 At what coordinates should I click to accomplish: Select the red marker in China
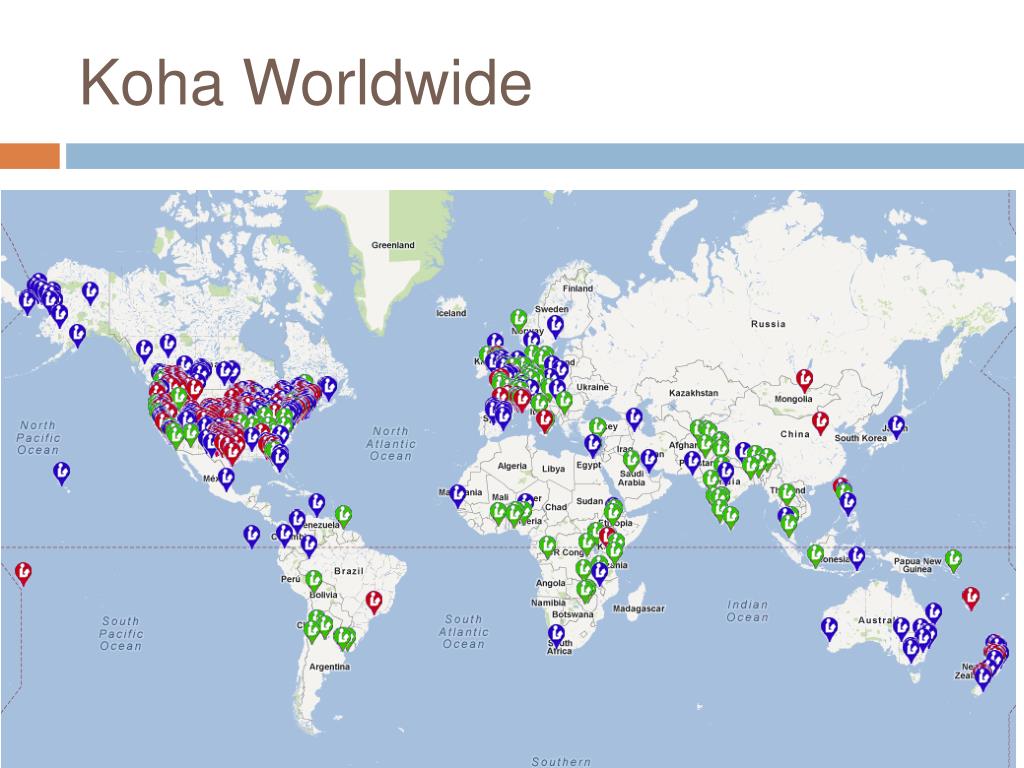[x=820, y=423]
